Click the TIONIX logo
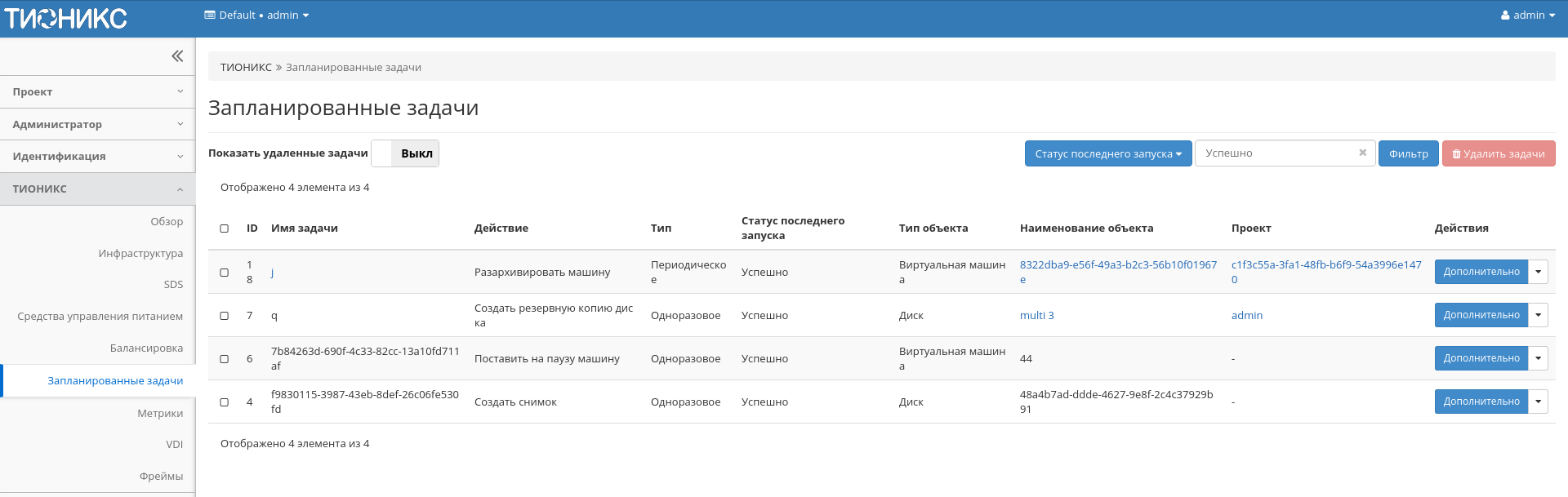Viewport: 1568px width, 497px height. 65,18
